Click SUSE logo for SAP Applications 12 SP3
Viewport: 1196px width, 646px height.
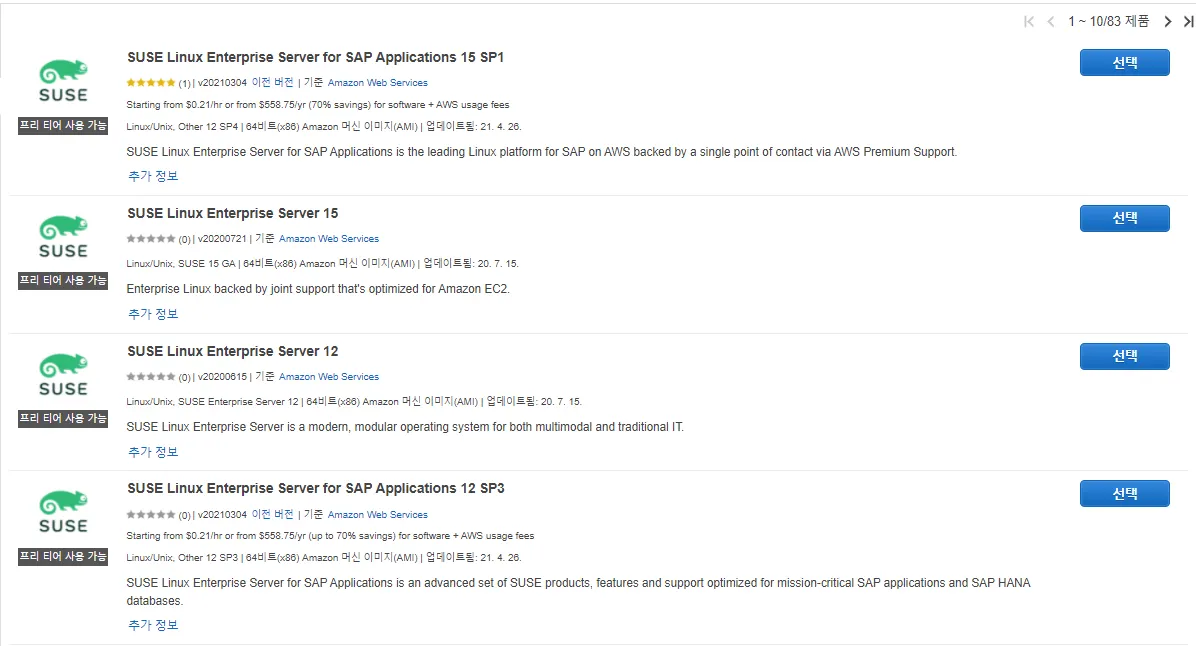pos(63,512)
